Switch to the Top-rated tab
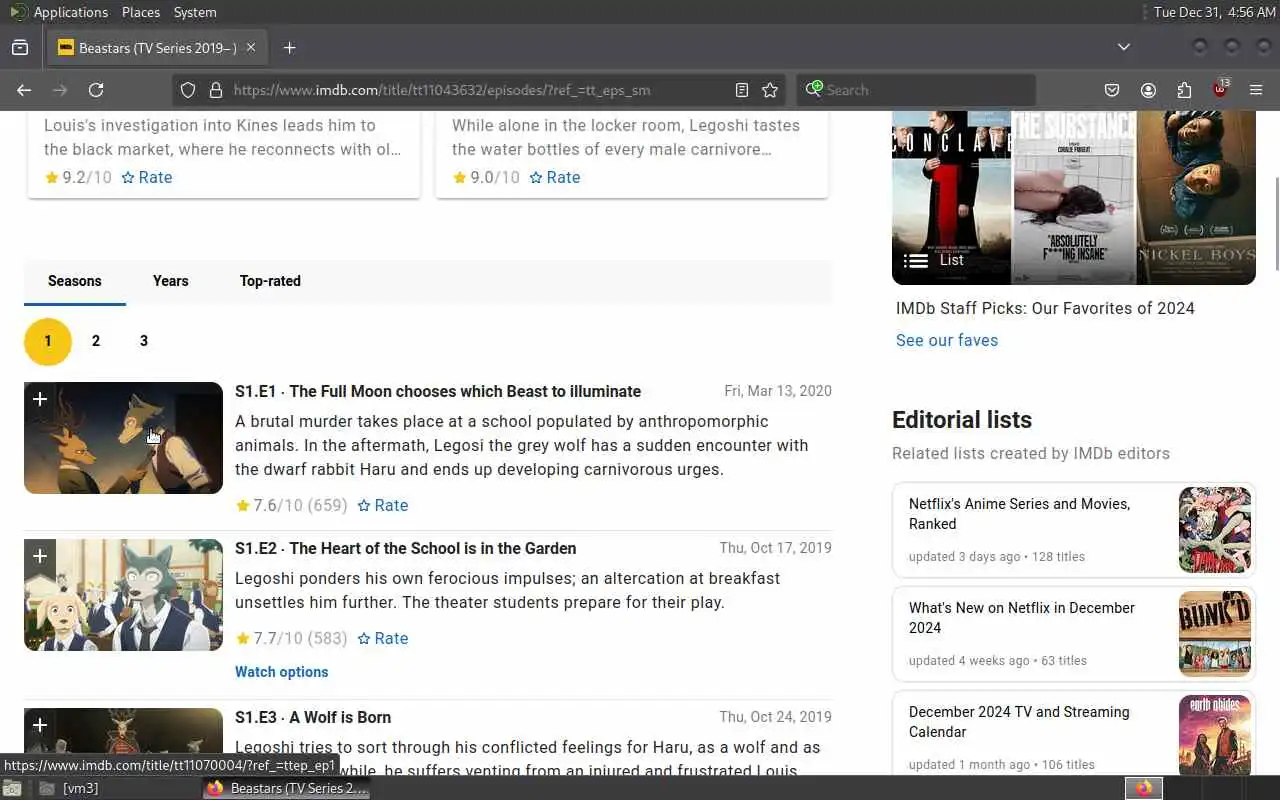1280x800 pixels. 270,281
